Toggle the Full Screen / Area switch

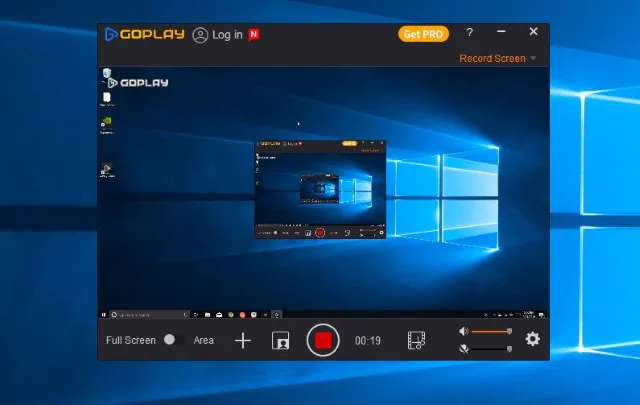tap(174, 340)
